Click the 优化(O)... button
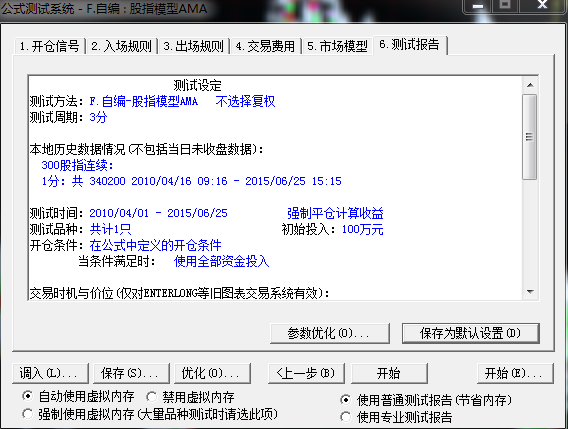The image size is (568, 429). pos(213,373)
